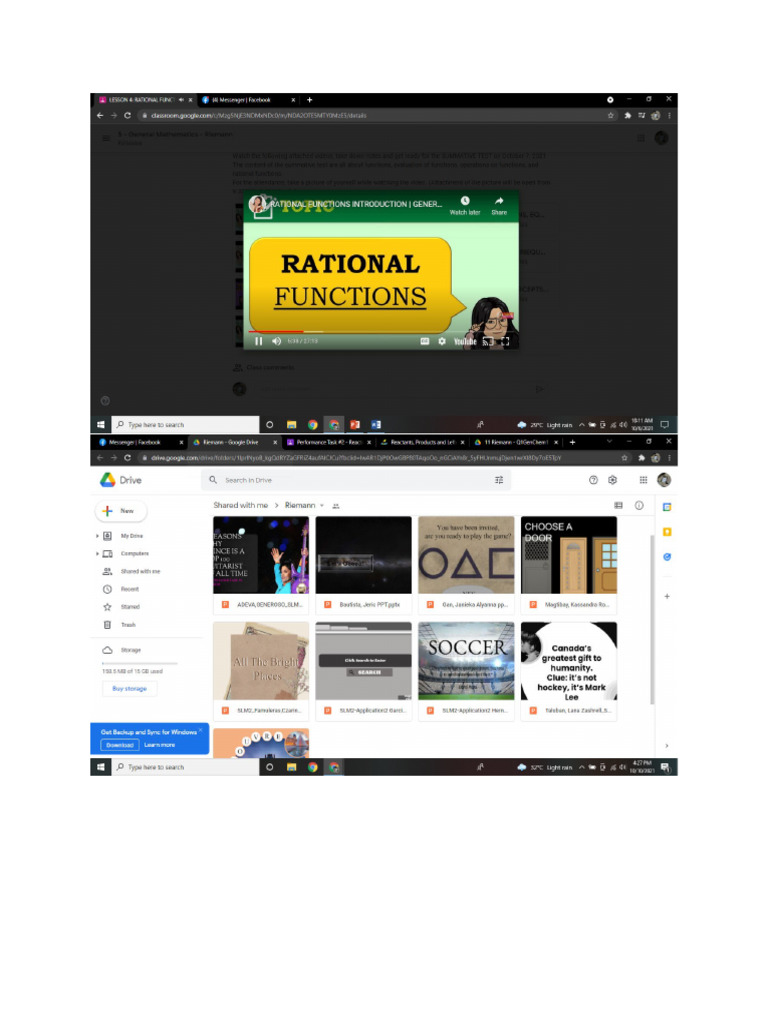
Task: Pause the Rational Functions video
Action: tap(259, 341)
